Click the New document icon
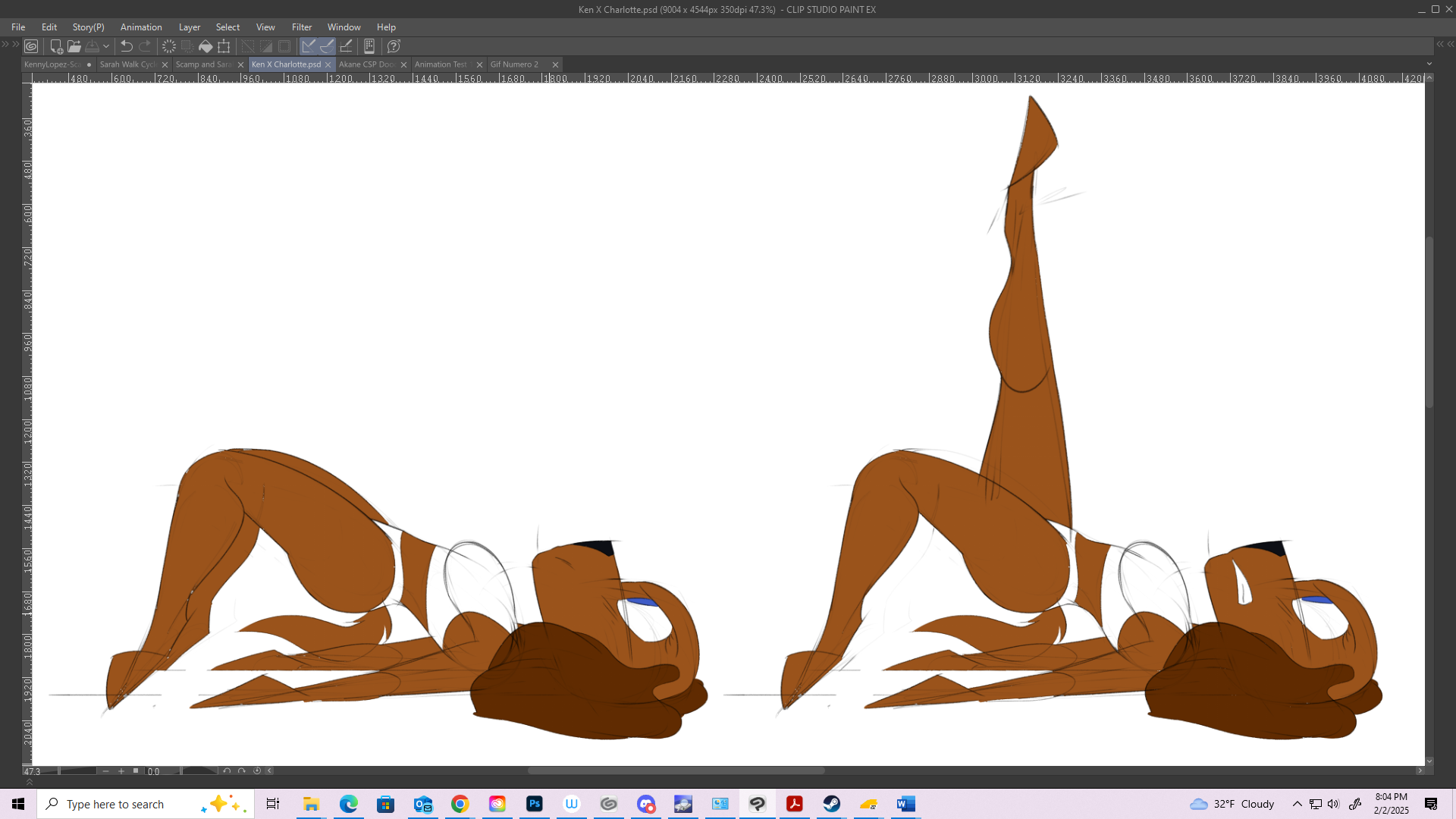 pos(55,46)
